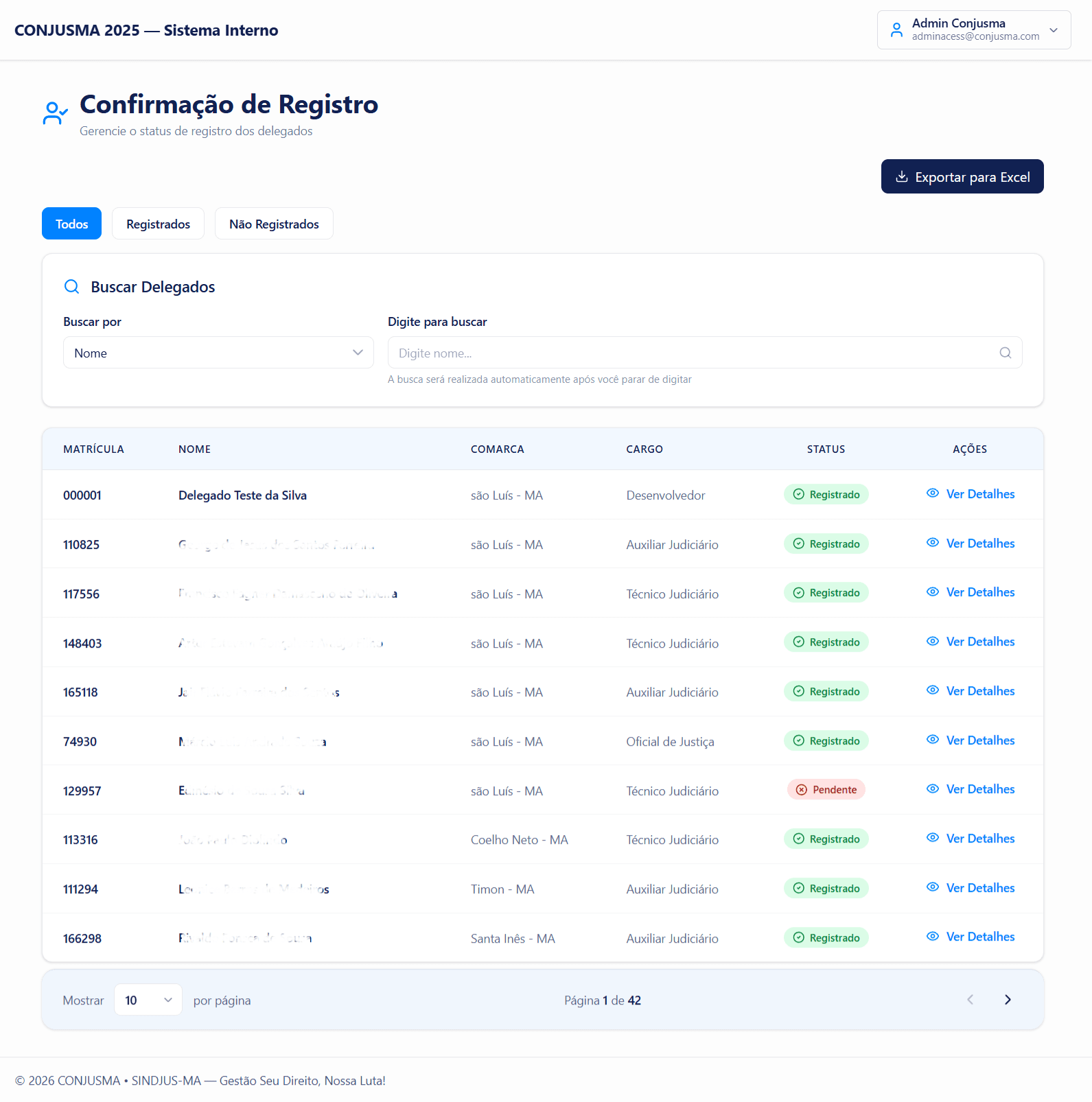The image size is (1092, 1102).
Task: Open the Buscar por Nome dropdown
Action: point(218,353)
